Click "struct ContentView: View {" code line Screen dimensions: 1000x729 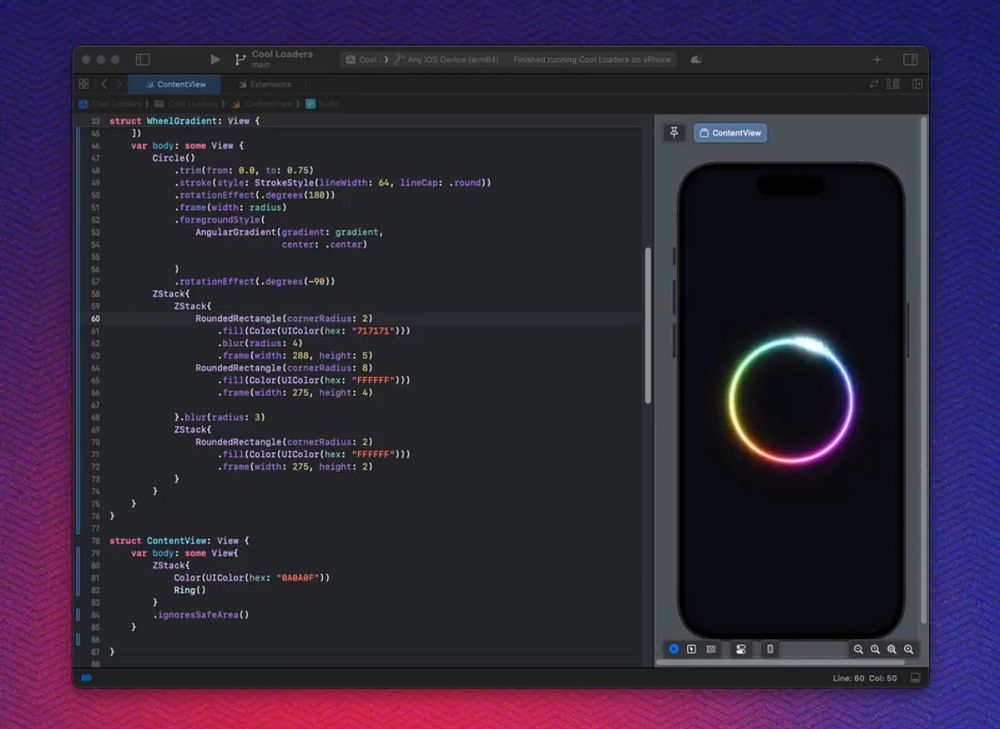(179, 540)
